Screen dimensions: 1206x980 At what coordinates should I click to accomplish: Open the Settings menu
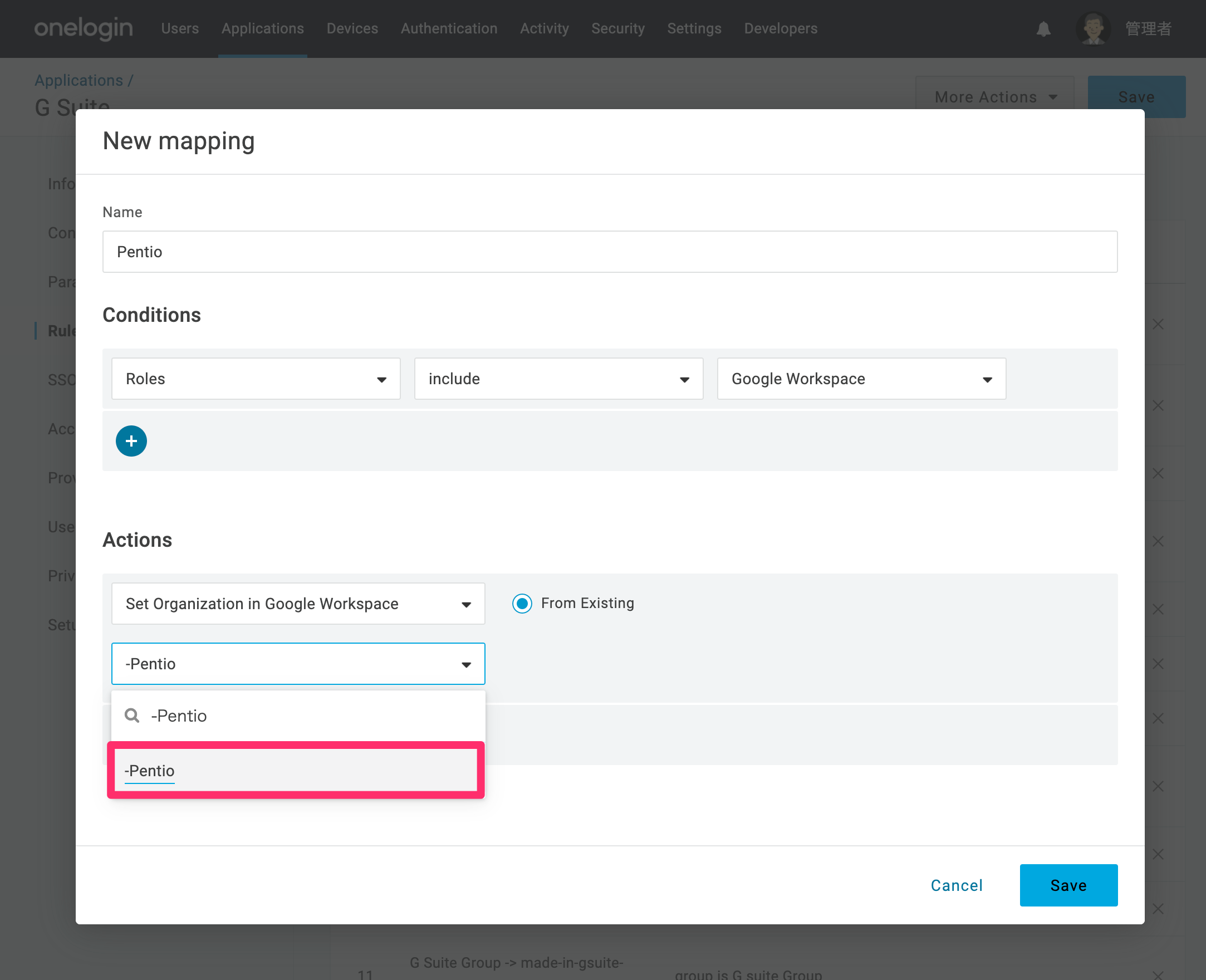[694, 28]
